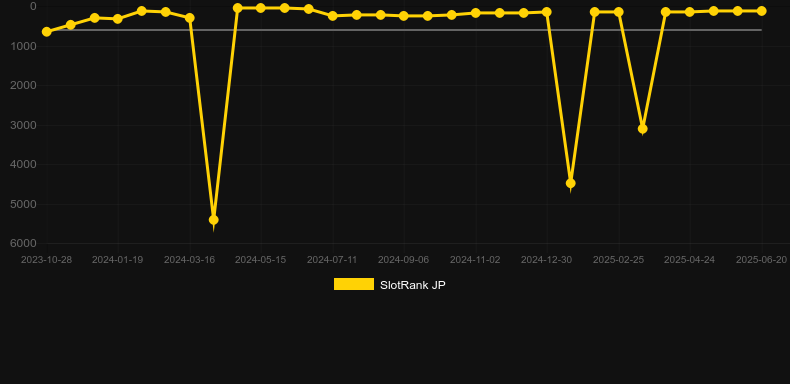Click the 2024-09-06 x-axis date label
The width and height of the screenshot is (790, 384).
[x=404, y=260]
